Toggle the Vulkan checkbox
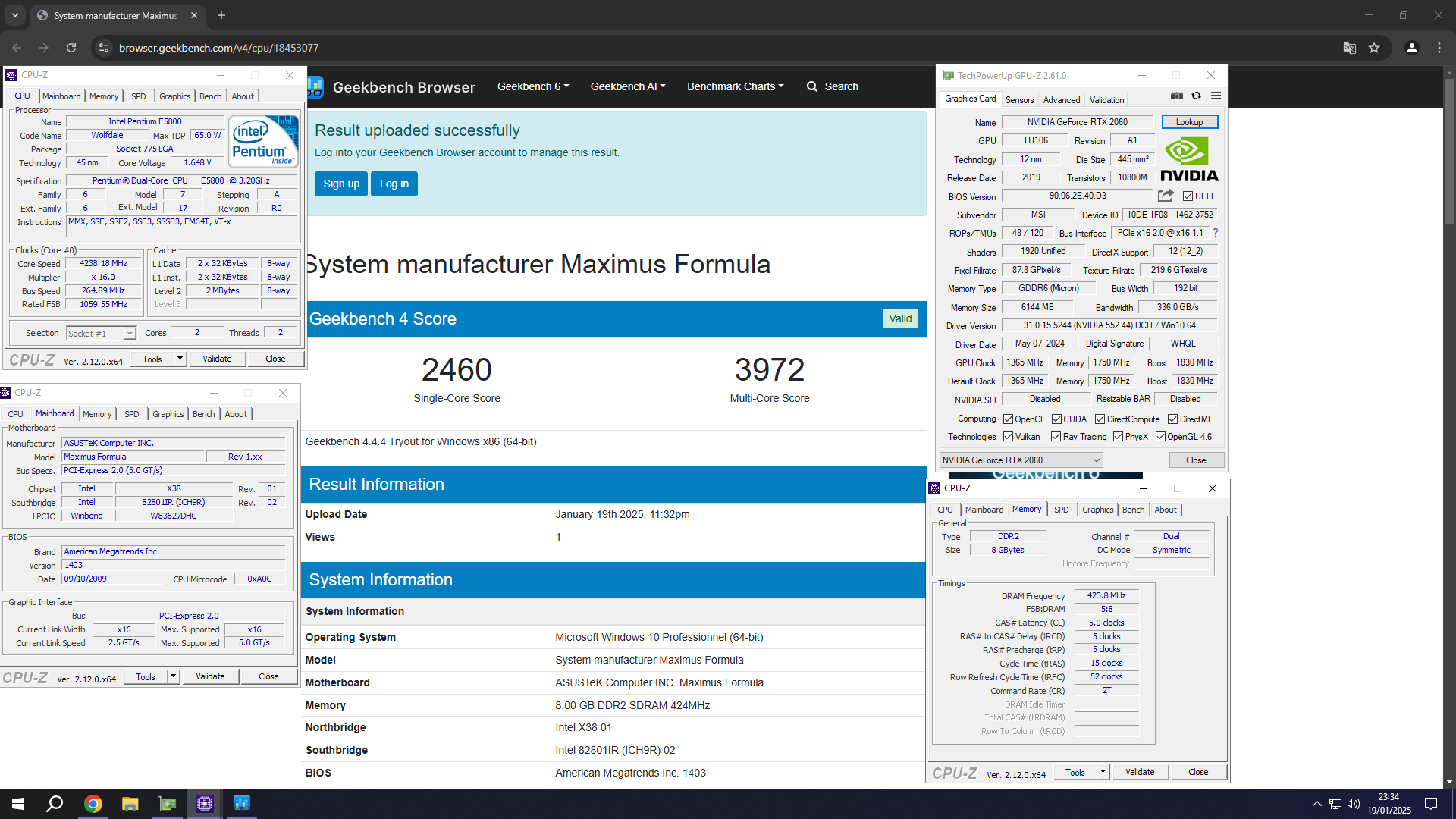Image resolution: width=1456 pixels, height=819 pixels. point(1008,437)
